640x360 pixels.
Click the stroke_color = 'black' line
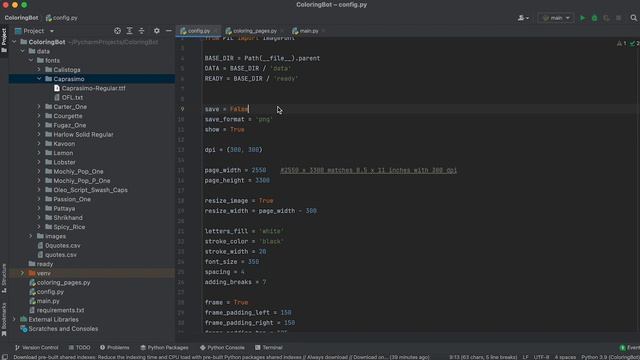[244, 241]
